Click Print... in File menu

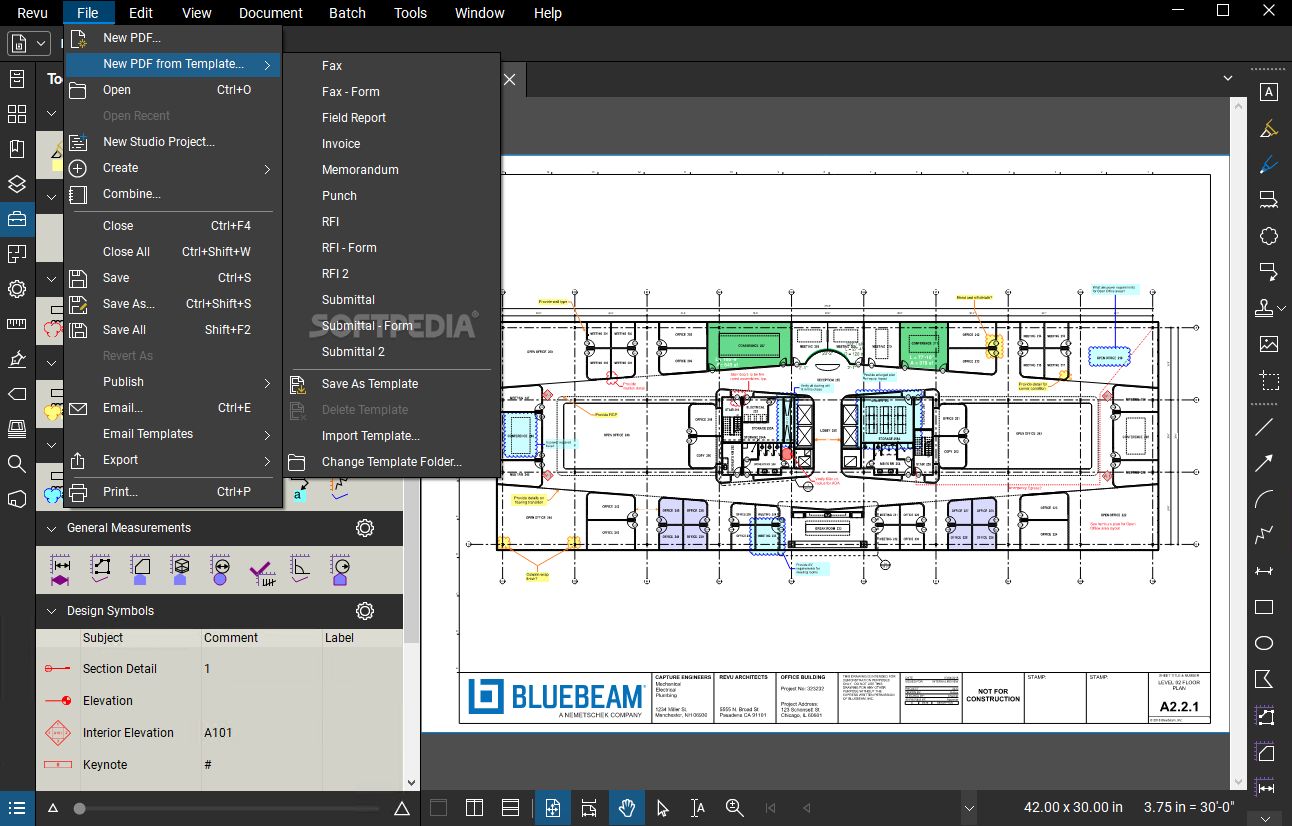click(x=174, y=492)
